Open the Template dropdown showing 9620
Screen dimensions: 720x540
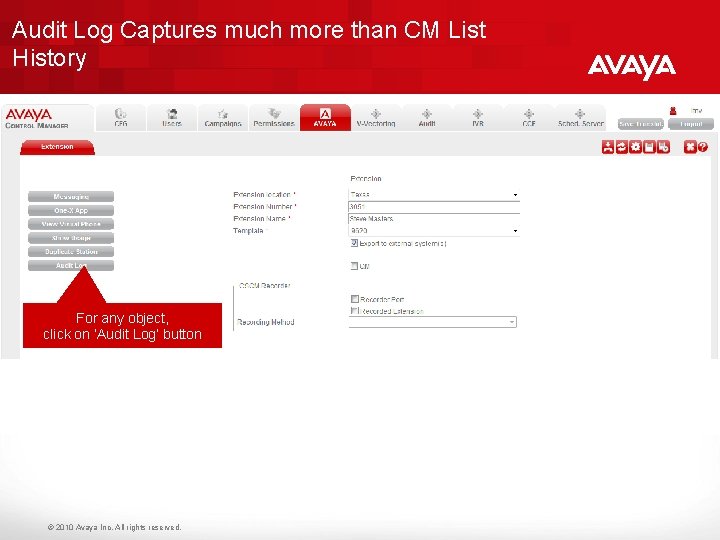point(434,231)
